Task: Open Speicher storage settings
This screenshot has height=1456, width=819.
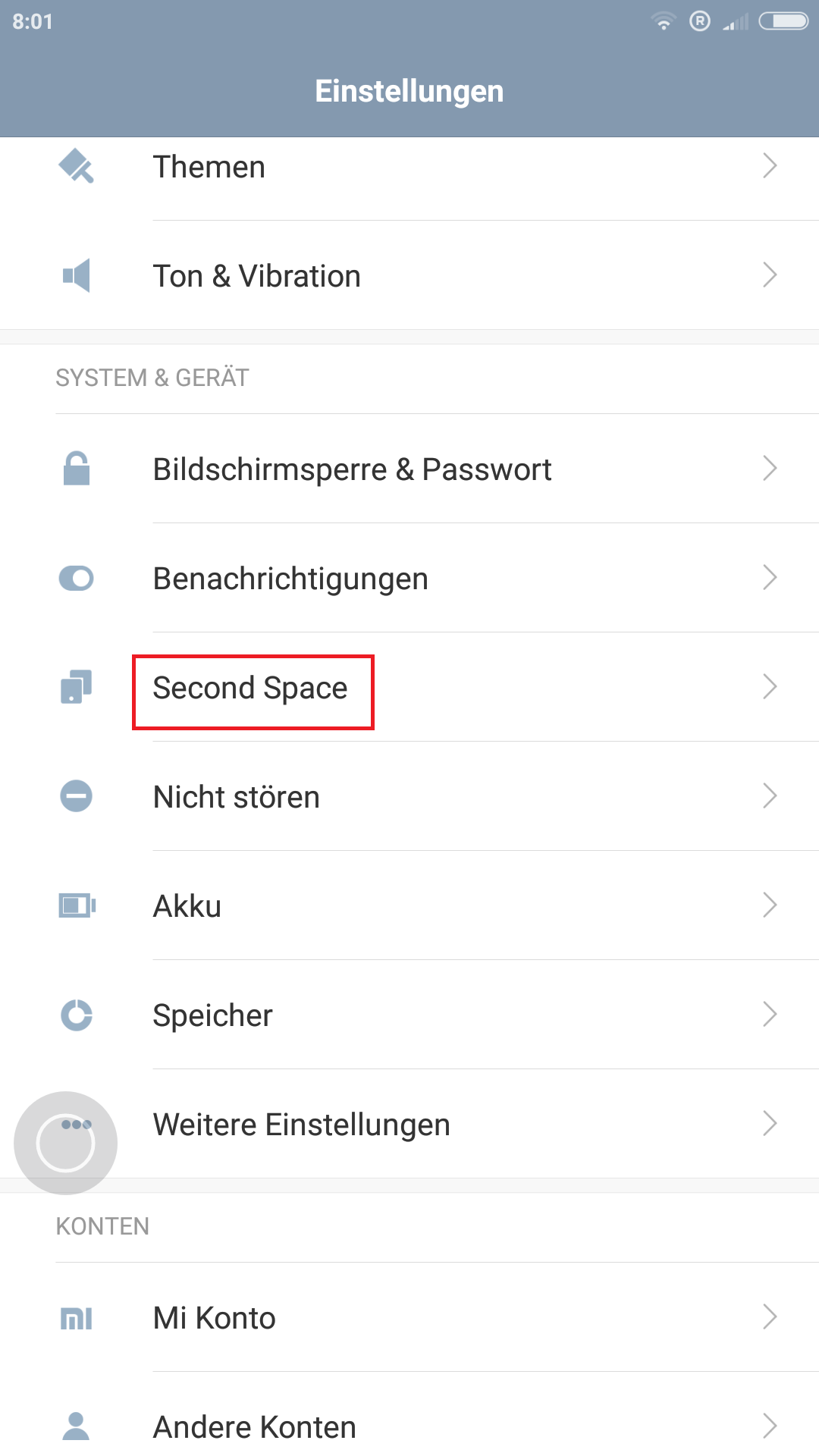Action: pos(409,1015)
